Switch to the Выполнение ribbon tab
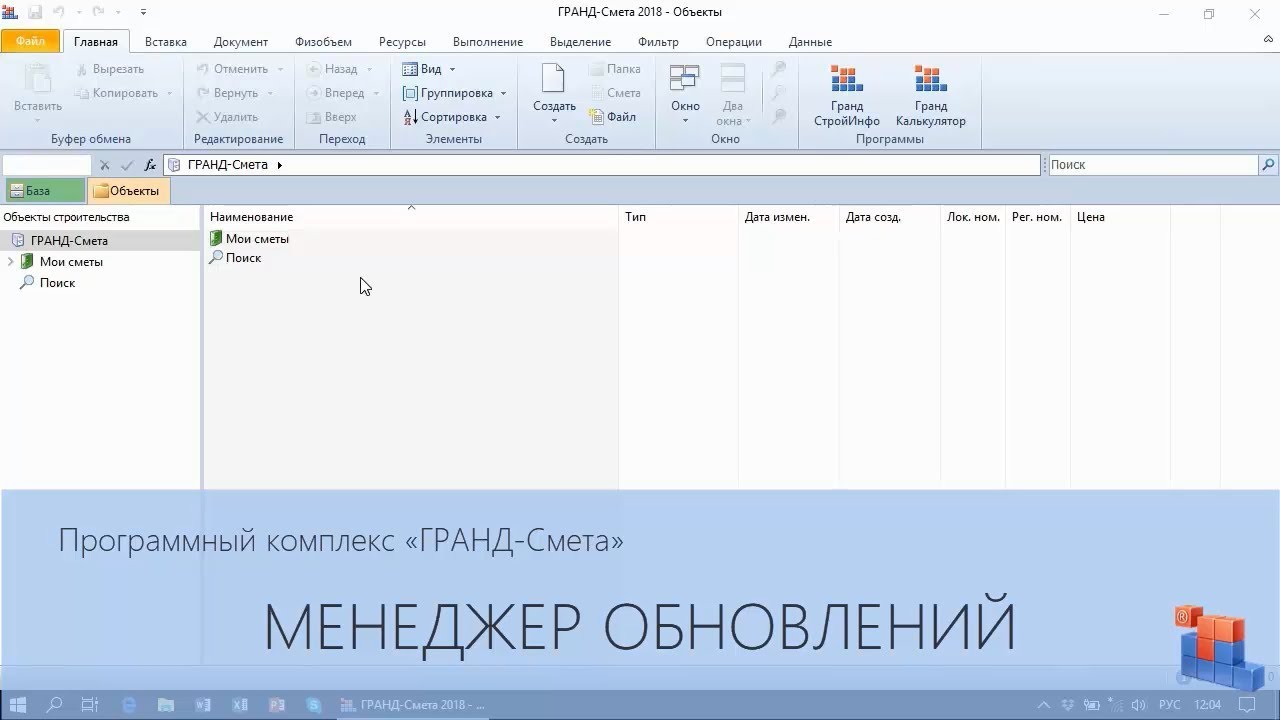Screen dimensions: 1280x720 488,42
